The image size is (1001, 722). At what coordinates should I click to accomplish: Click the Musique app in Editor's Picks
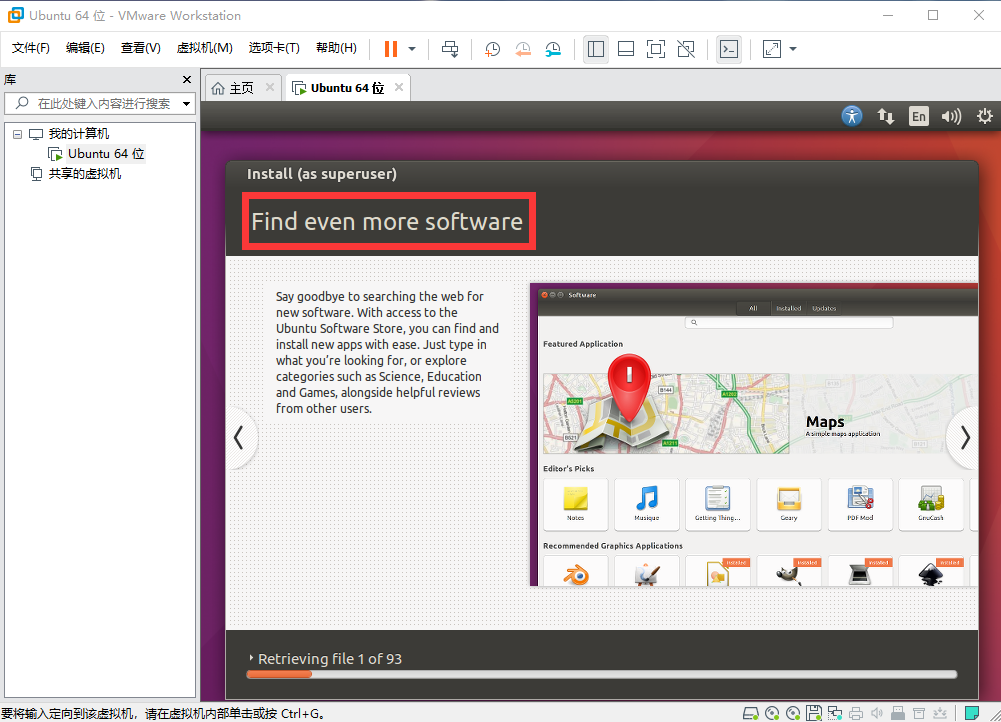click(x=647, y=504)
